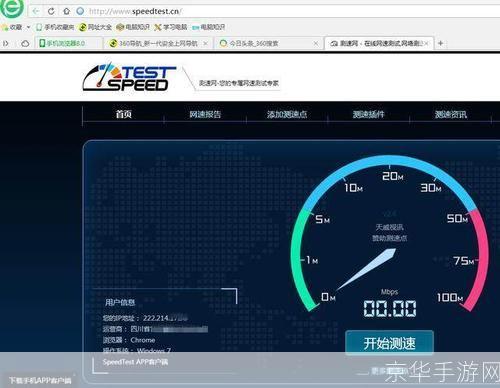Screen dimensions: 500x388
Task: Open a new tab with the plus button
Action: (441, 43)
